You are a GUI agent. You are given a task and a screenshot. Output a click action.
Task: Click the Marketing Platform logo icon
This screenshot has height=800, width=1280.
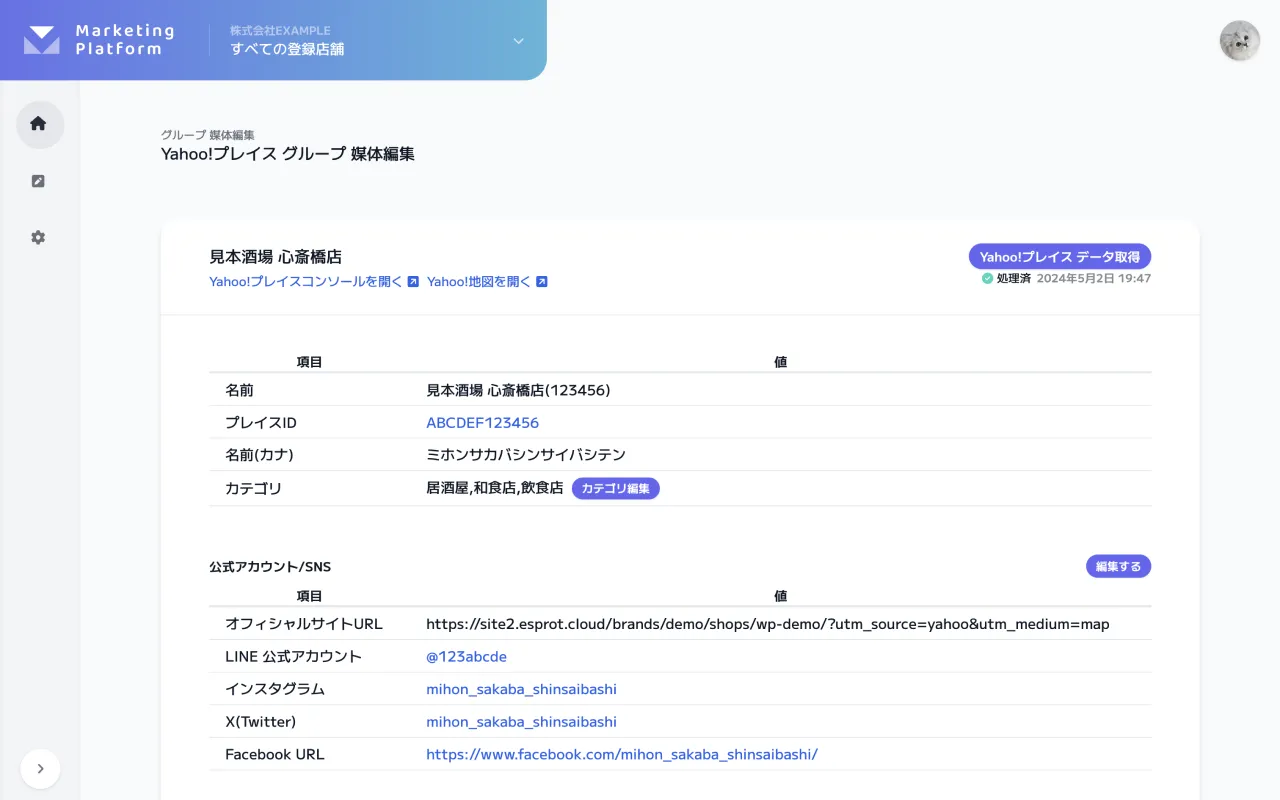tap(39, 40)
